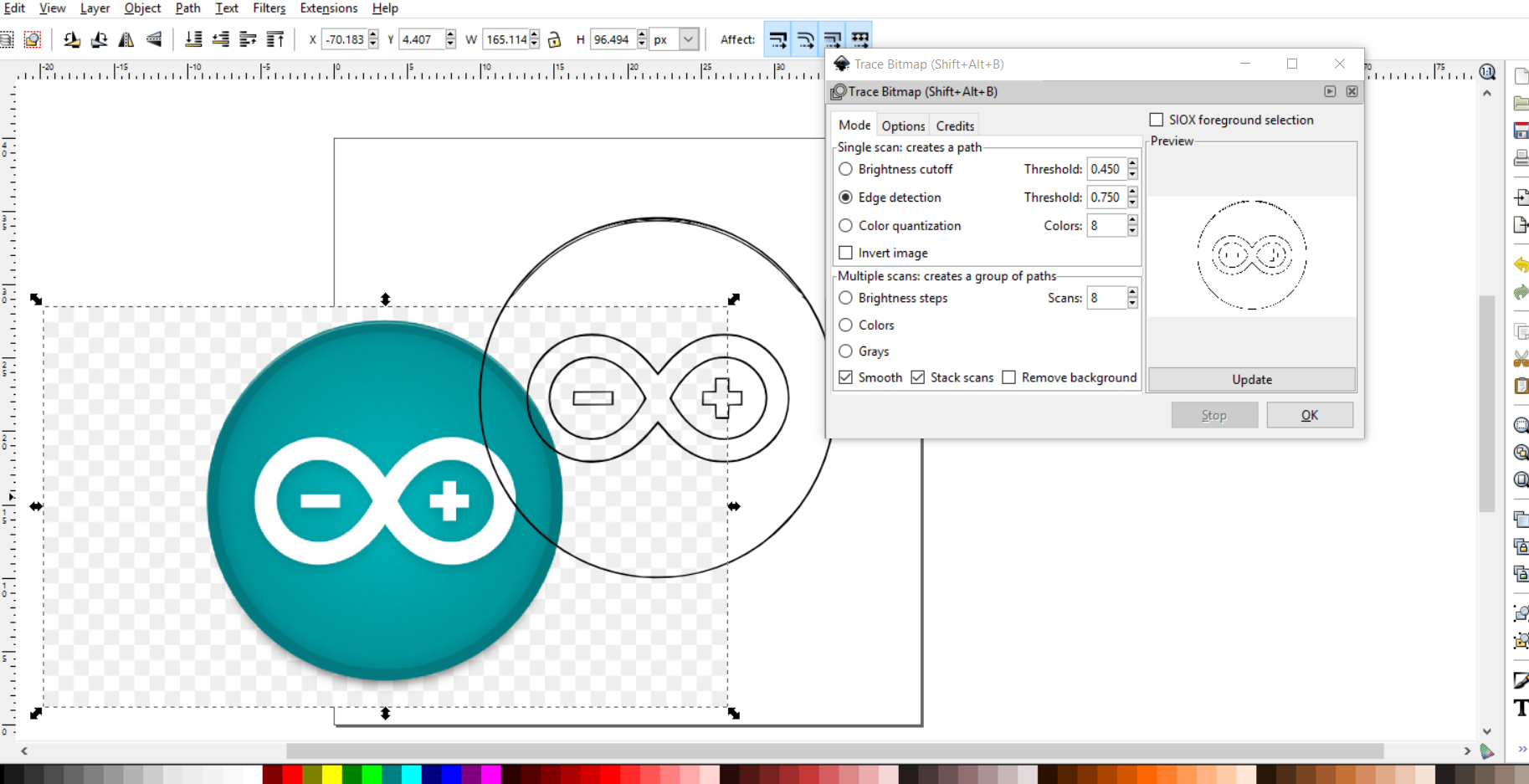Flip selected object vertically
This screenshot has height=784, width=1529.
pyautogui.click(x=154, y=39)
